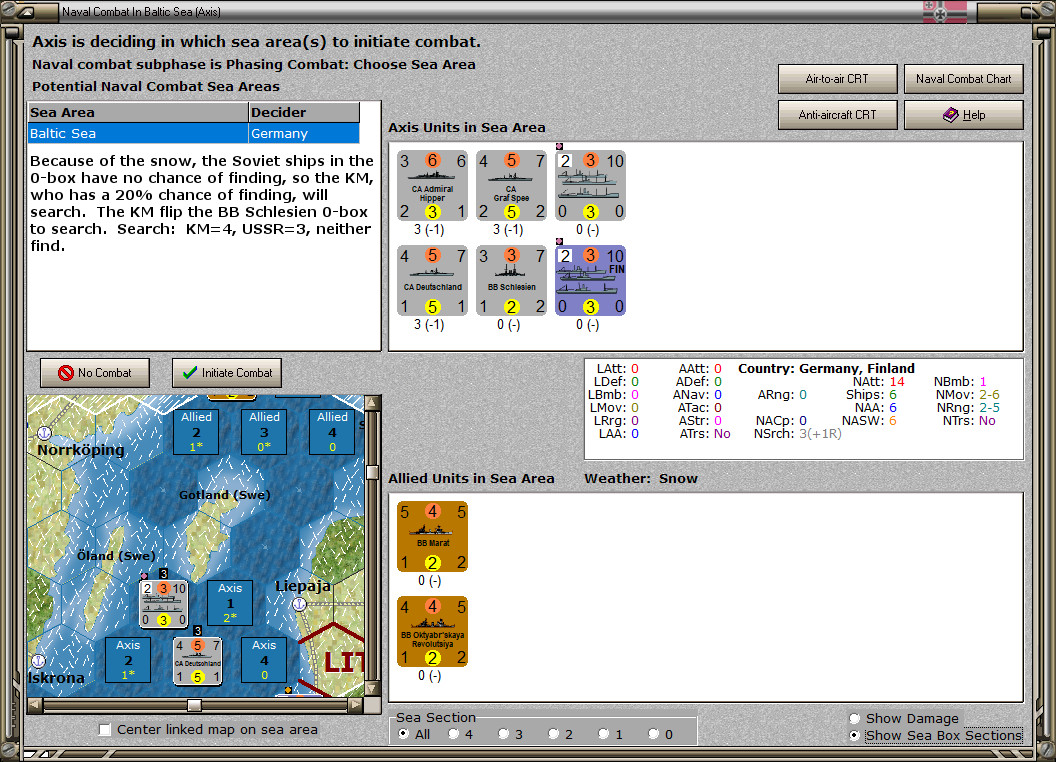Image resolution: width=1056 pixels, height=762 pixels.
Task: Click Initiate Combat button
Action: pyautogui.click(x=227, y=373)
